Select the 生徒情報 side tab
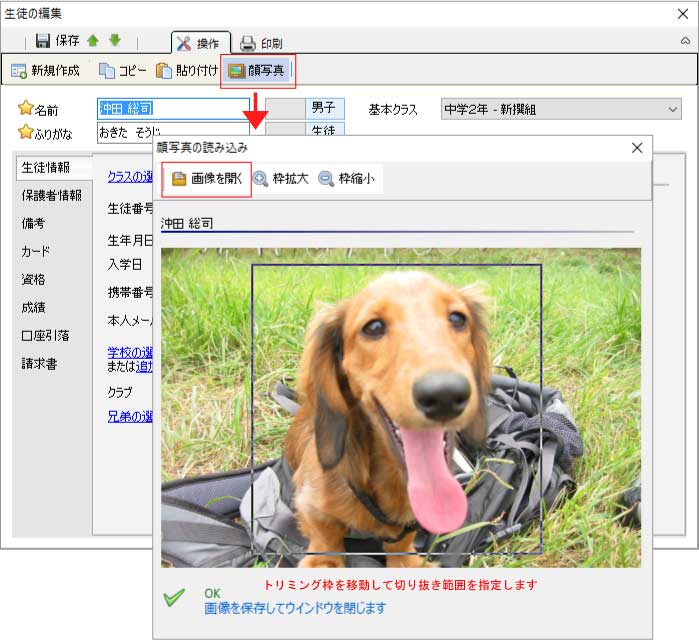Viewport: 699px width, 640px height. 53,168
